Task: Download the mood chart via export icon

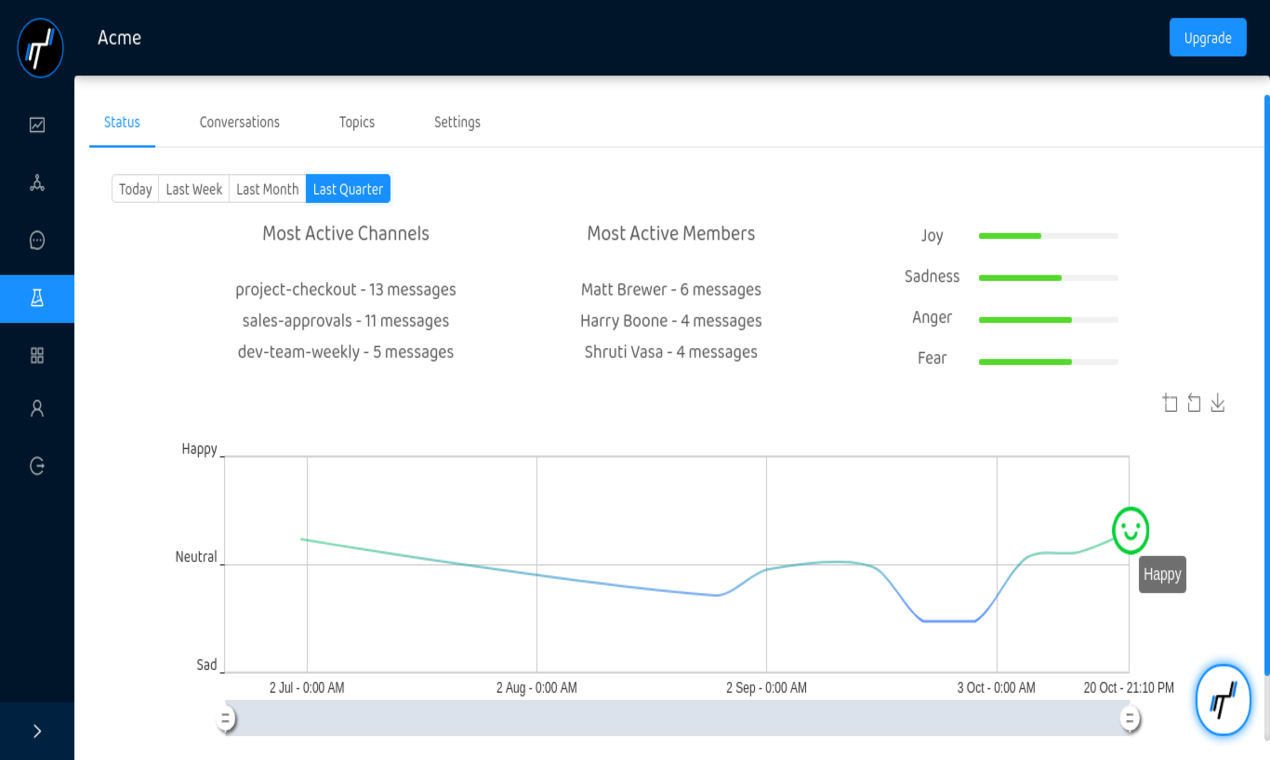Action: pyautogui.click(x=1218, y=402)
